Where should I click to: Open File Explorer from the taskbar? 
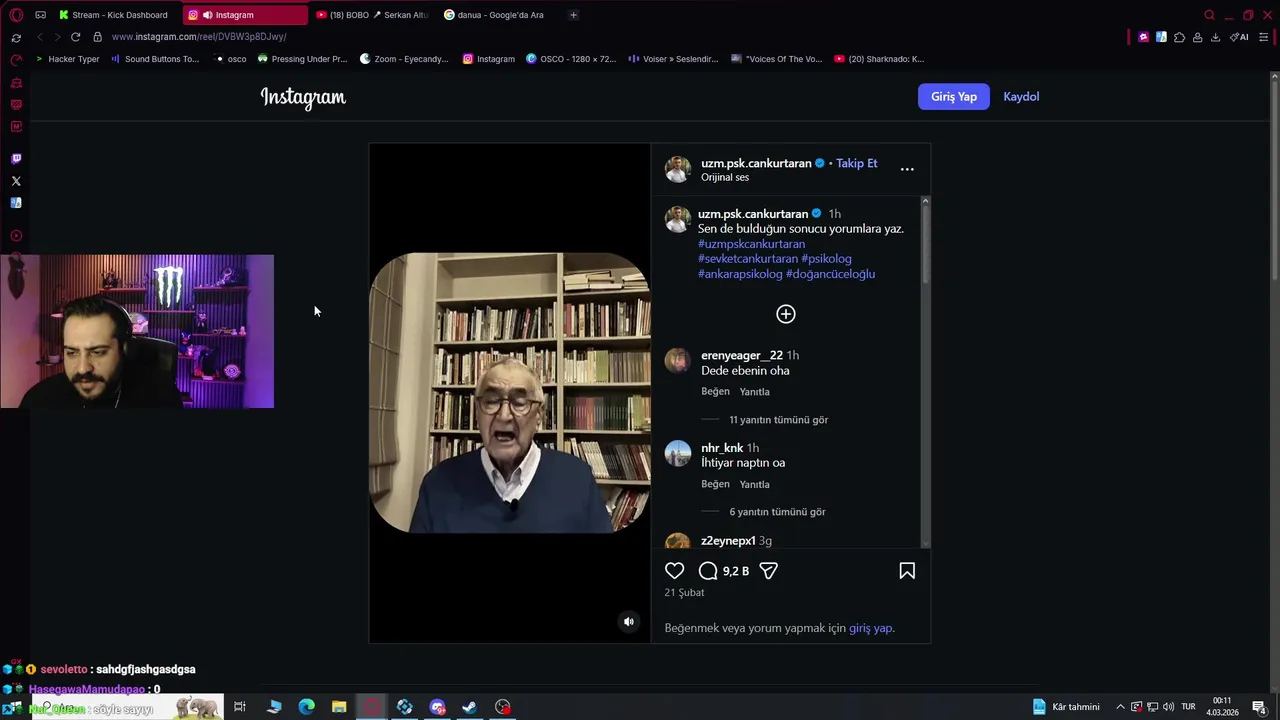coord(339,707)
